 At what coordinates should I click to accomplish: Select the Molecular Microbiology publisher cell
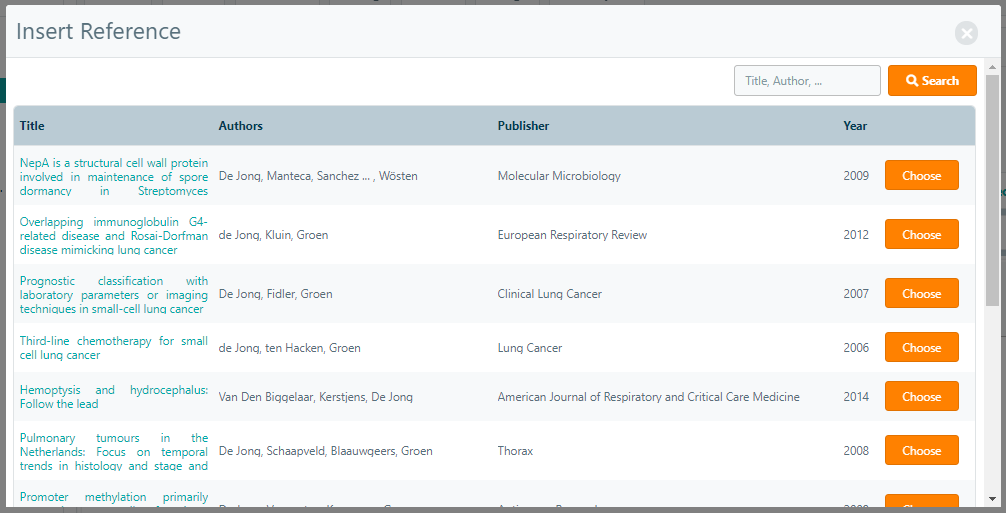tap(559, 176)
